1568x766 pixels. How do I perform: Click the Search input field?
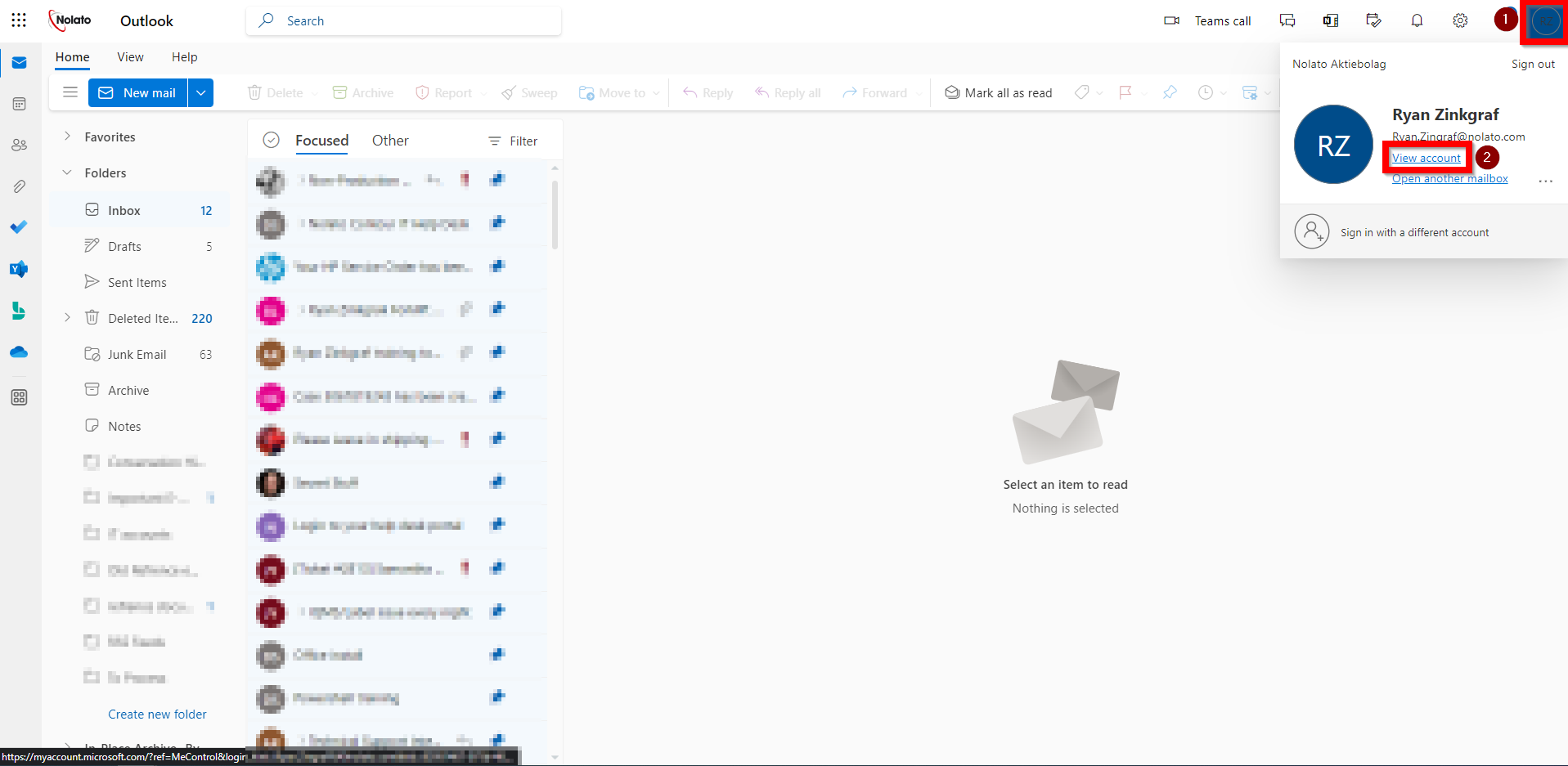pos(404,20)
